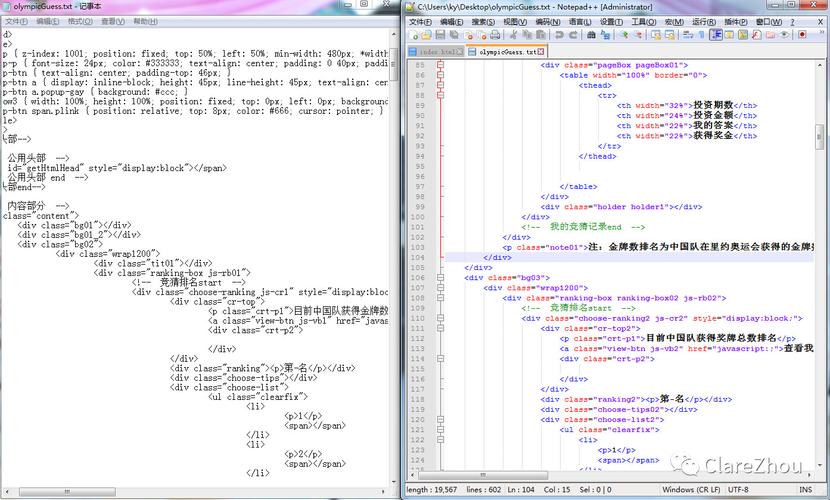Open the 设置(T) menu in Notepad++
The image size is (830, 500).
pos(611,22)
